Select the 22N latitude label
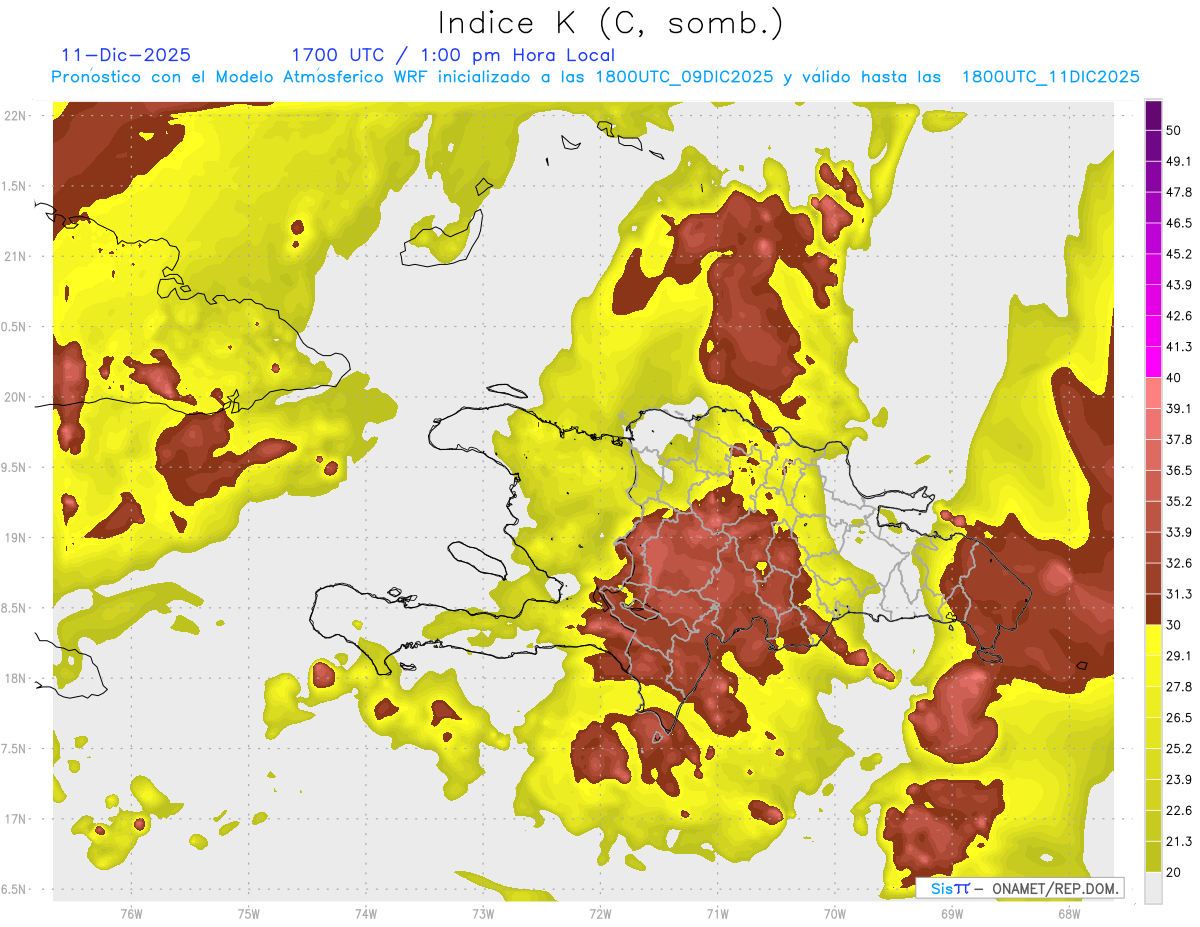 pyautogui.click(x=16, y=115)
